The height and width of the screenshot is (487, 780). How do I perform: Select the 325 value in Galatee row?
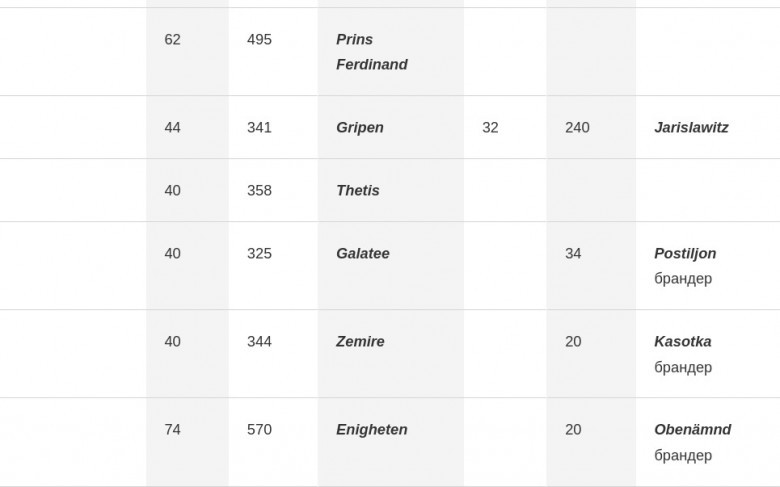259,254
